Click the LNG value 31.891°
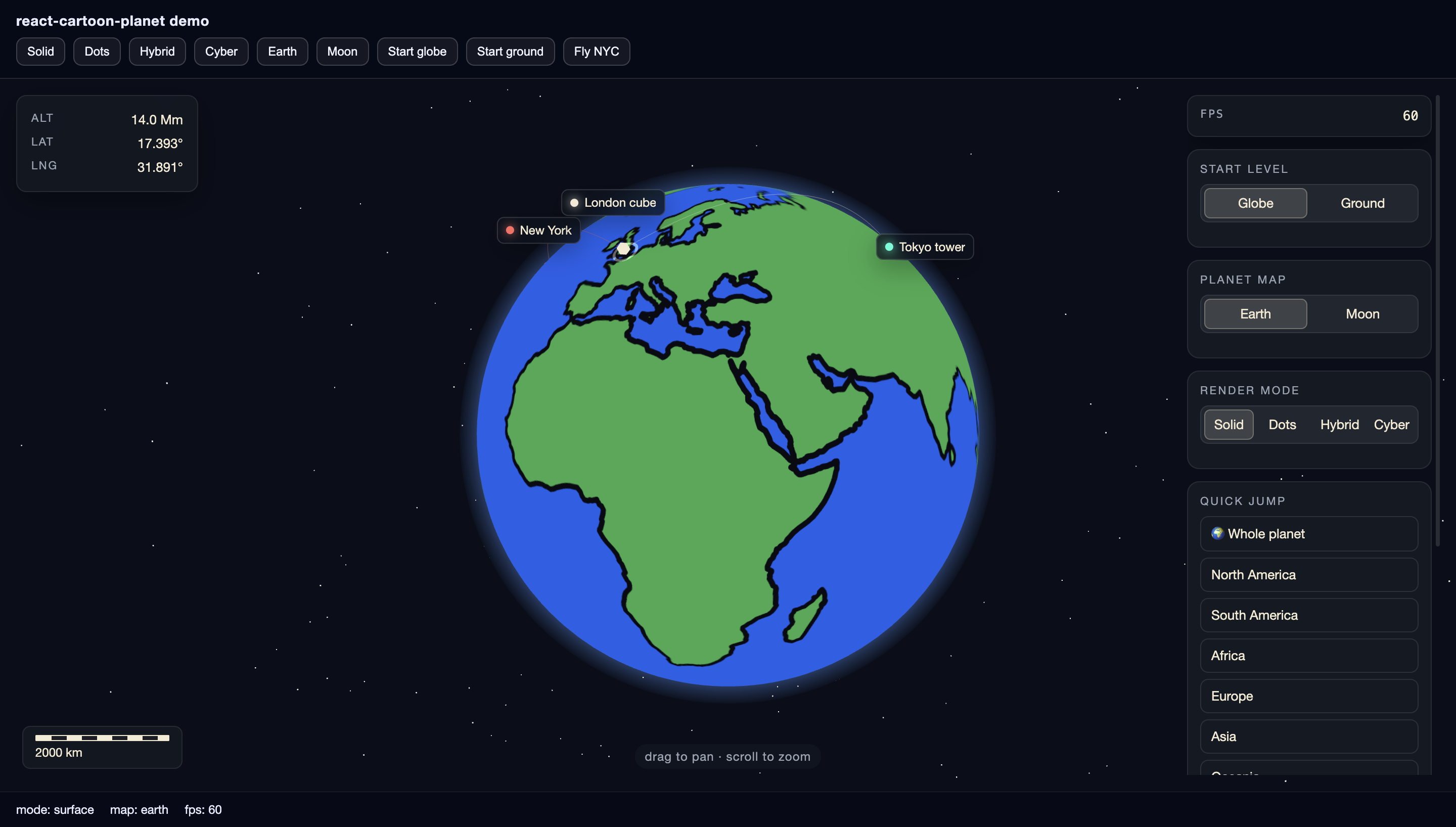This screenshot has height=827, width=1456. [160, 167]
